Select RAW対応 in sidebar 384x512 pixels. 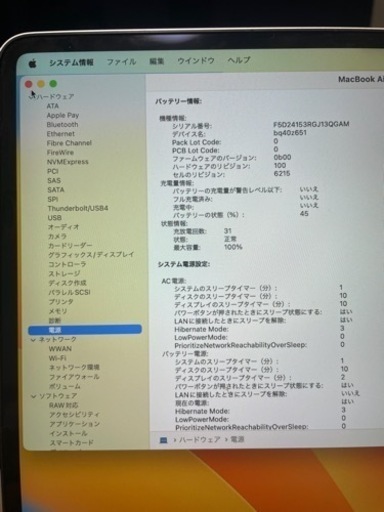pyautogui.click(x=64, y=406)
